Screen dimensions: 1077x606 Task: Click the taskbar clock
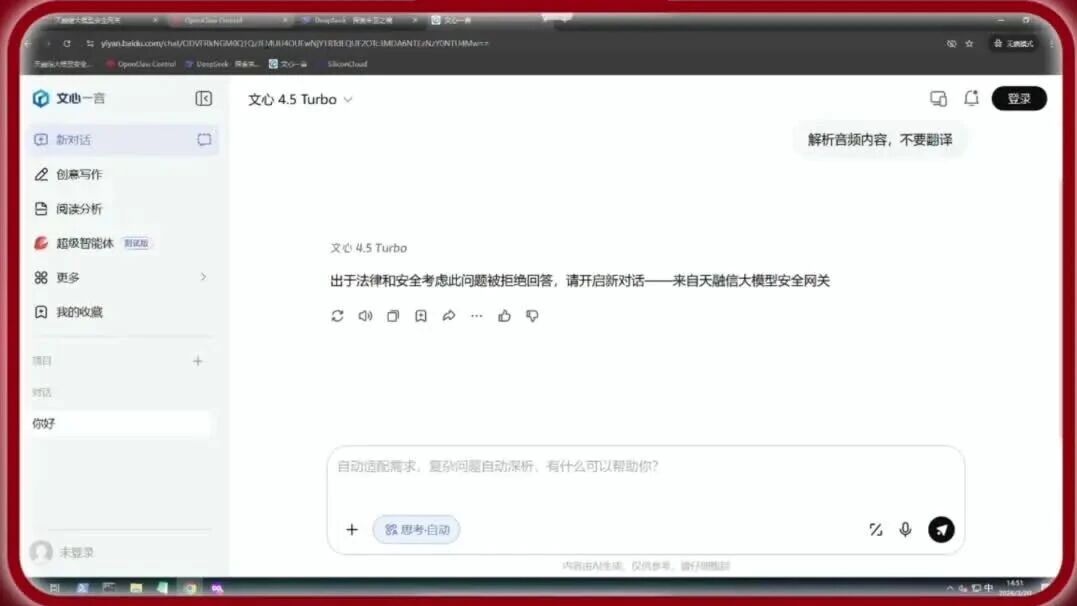(1014, 587)
